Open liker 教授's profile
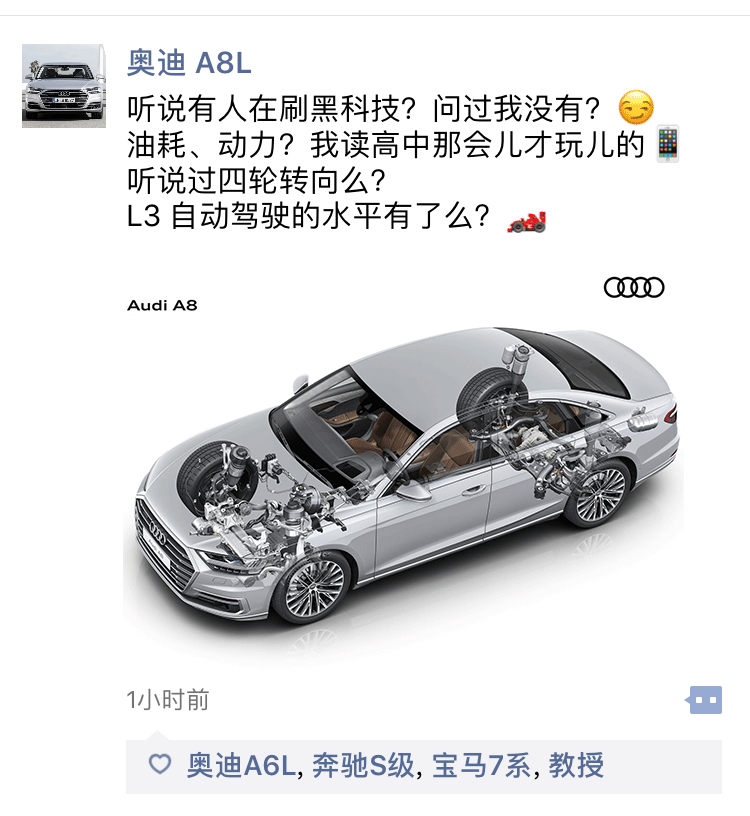Image resolution: width=750 pixels, height=816 pixels. (576, 765)
